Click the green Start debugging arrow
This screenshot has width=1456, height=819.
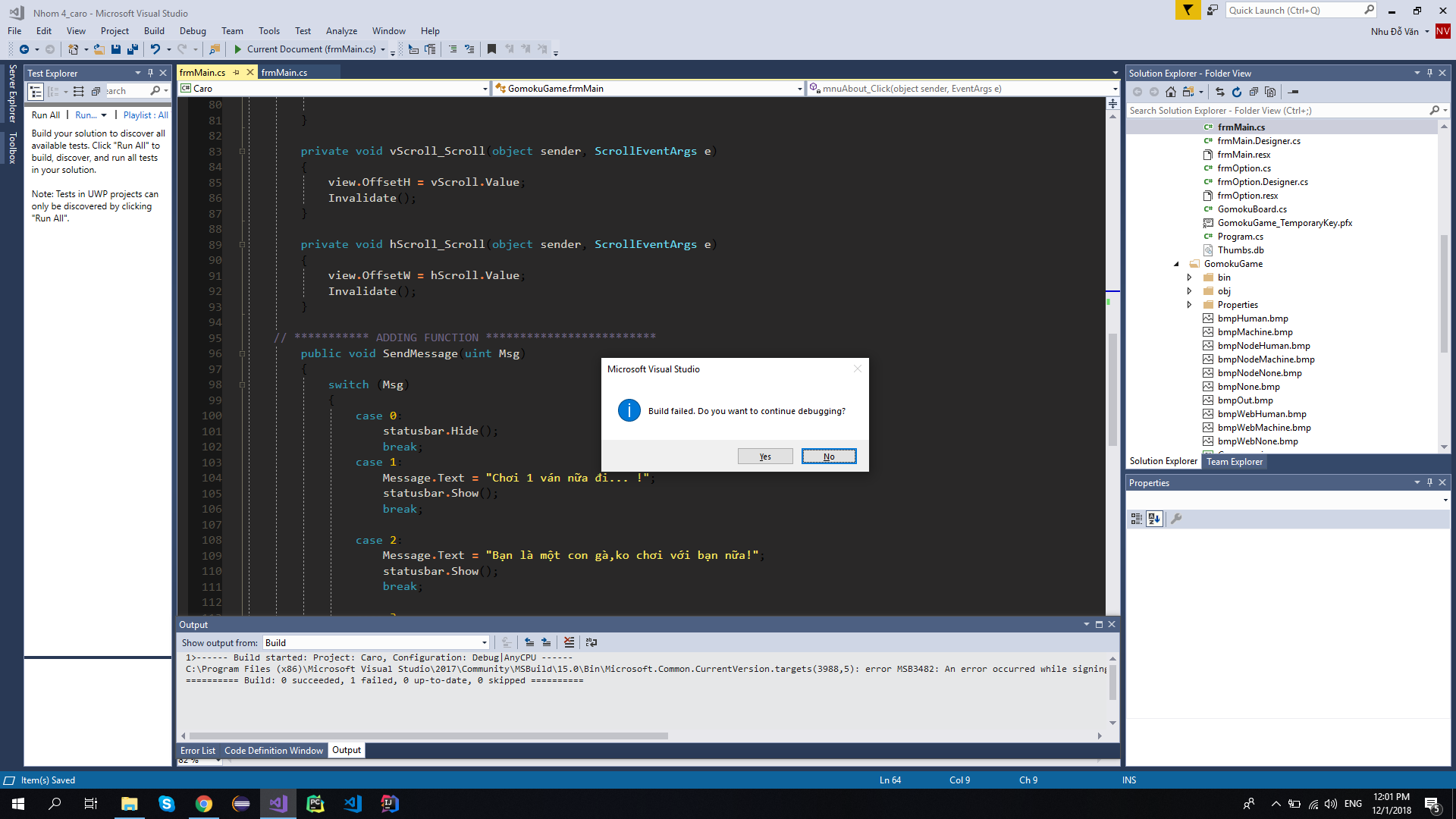pos(237,49)
